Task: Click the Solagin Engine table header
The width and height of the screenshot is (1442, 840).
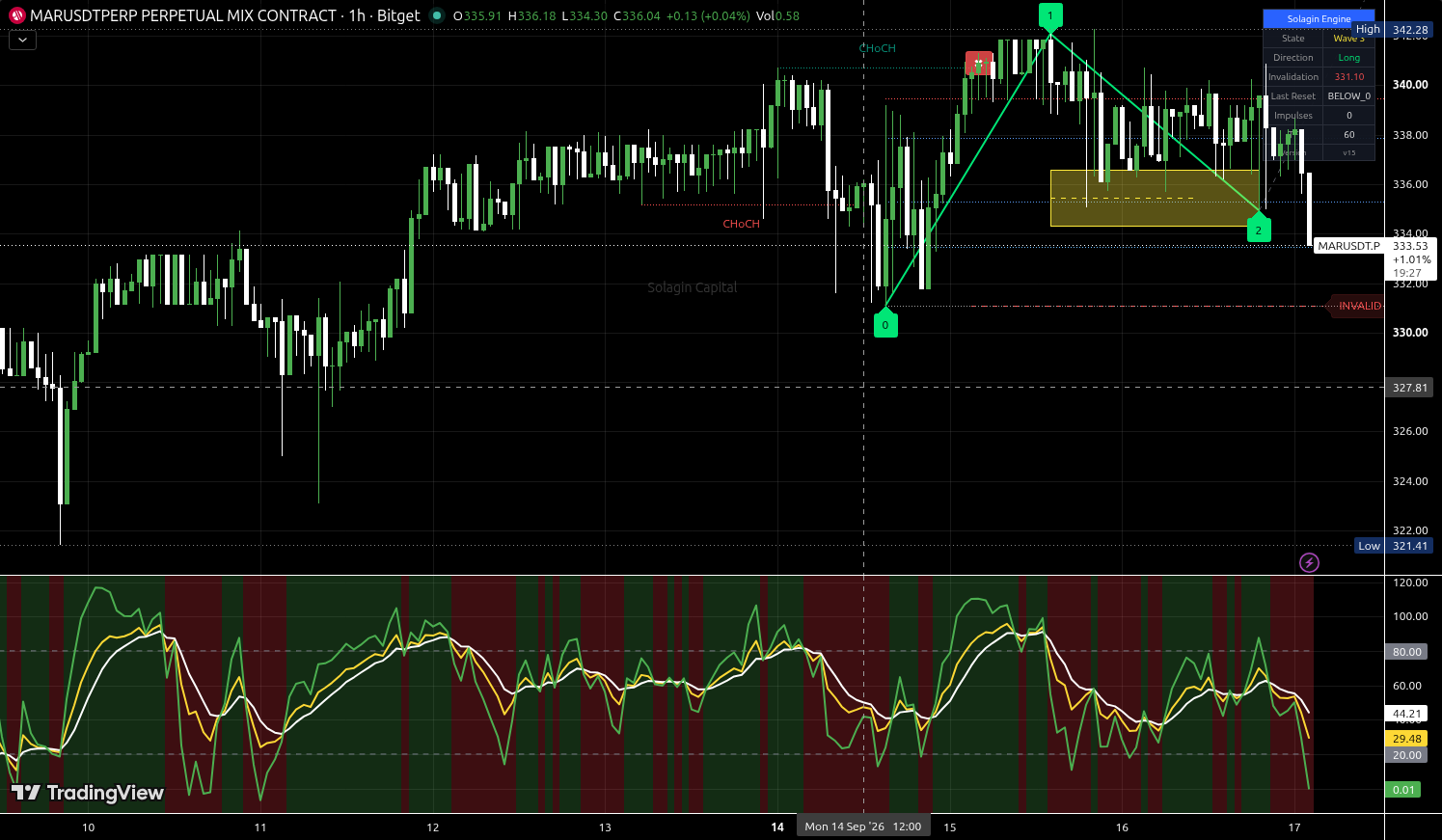Action: pyautogui.click(x=1319, y=18)
